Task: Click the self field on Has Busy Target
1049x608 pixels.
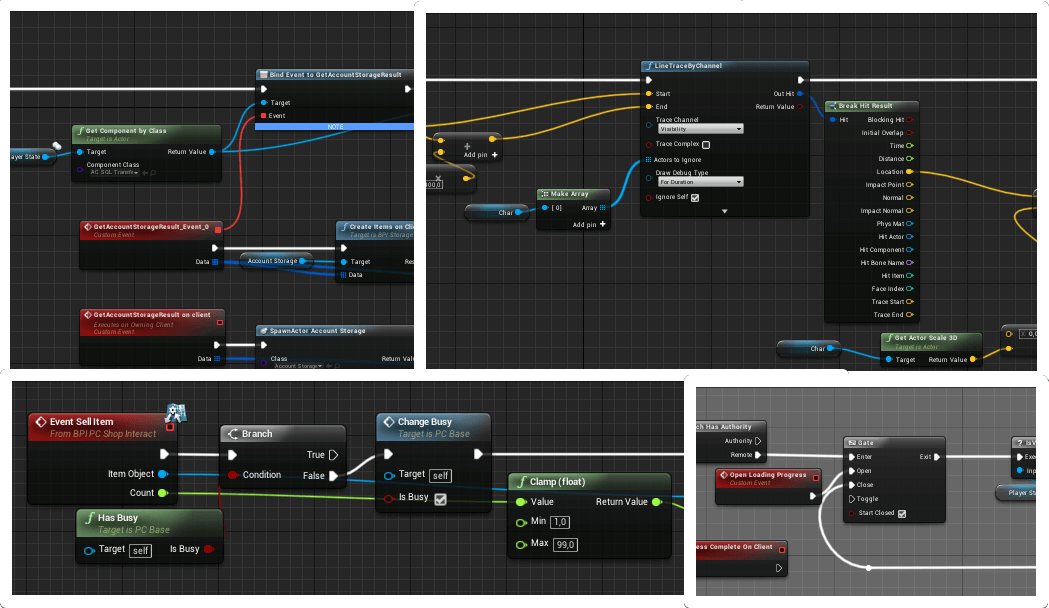Action: 140,550
